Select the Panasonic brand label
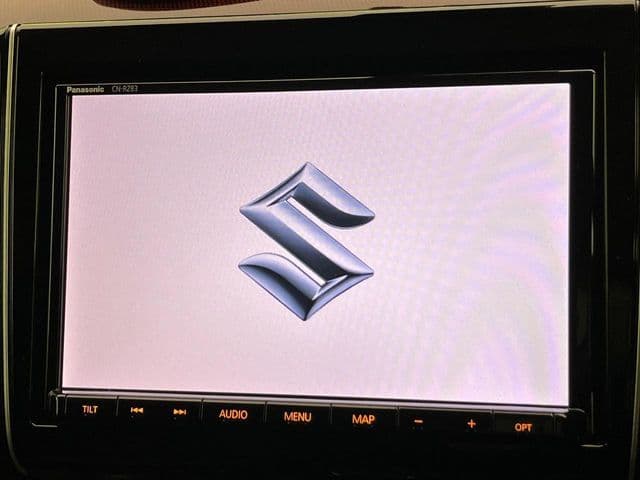Image resolution: width=640 pixels, height=480 pixels. click(85, 89)
